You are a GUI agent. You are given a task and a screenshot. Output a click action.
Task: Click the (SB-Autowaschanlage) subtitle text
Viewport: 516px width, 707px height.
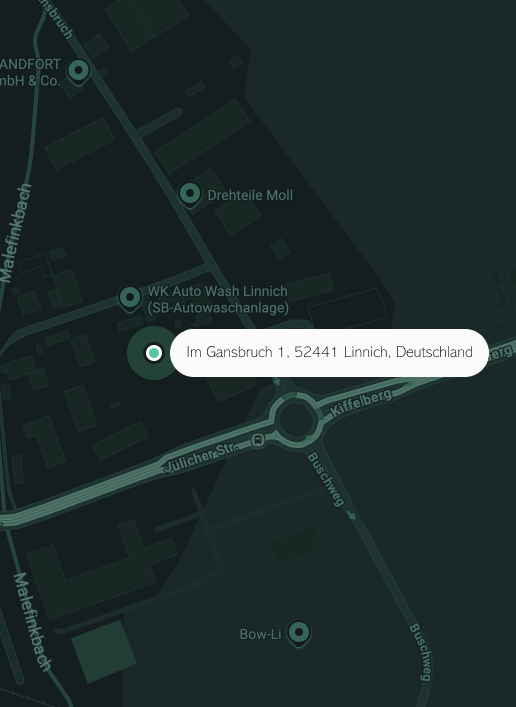pos(218,308)
